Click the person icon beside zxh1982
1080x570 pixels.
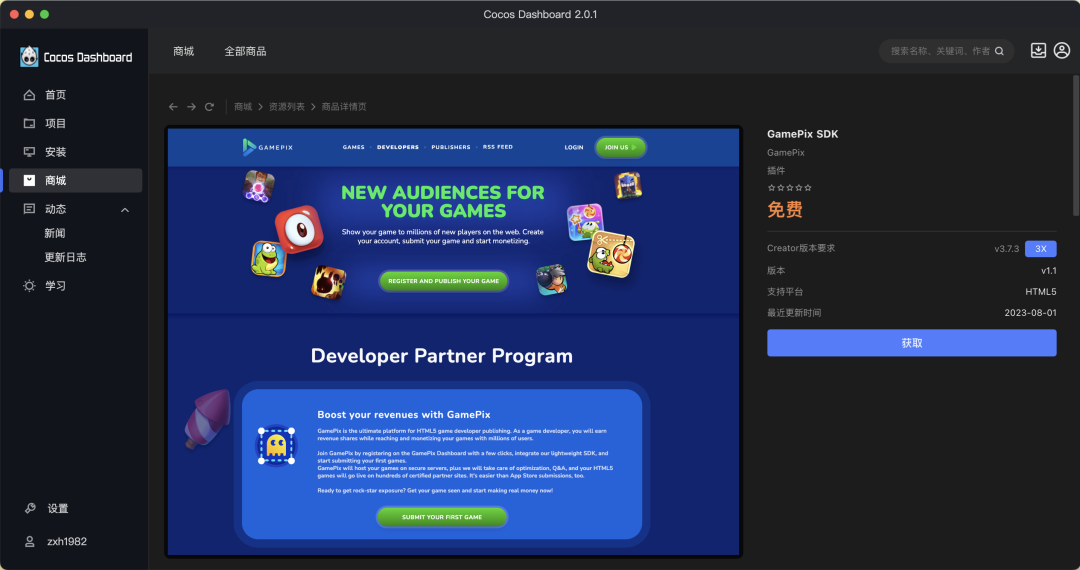pyautogui.click(x=30, y=541)
